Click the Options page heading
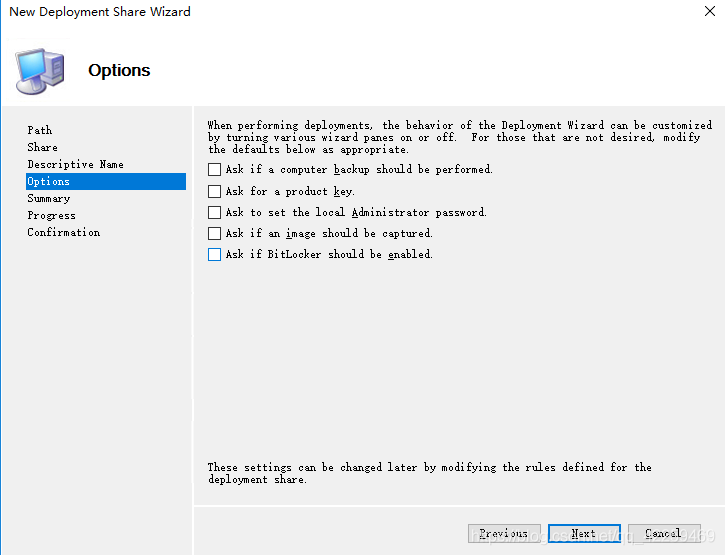The image size is (725, 555). coord(119,70)
